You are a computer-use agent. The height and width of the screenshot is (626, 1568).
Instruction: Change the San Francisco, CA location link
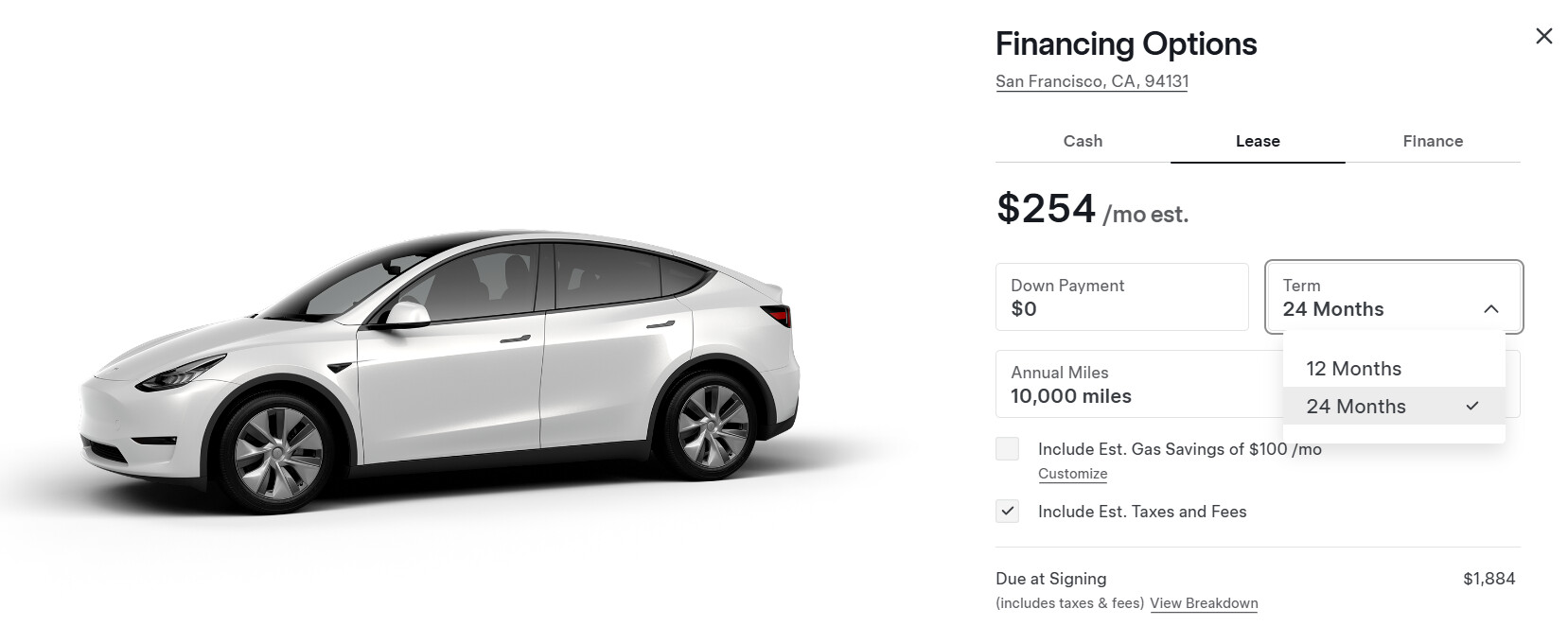click(1091, 81)
